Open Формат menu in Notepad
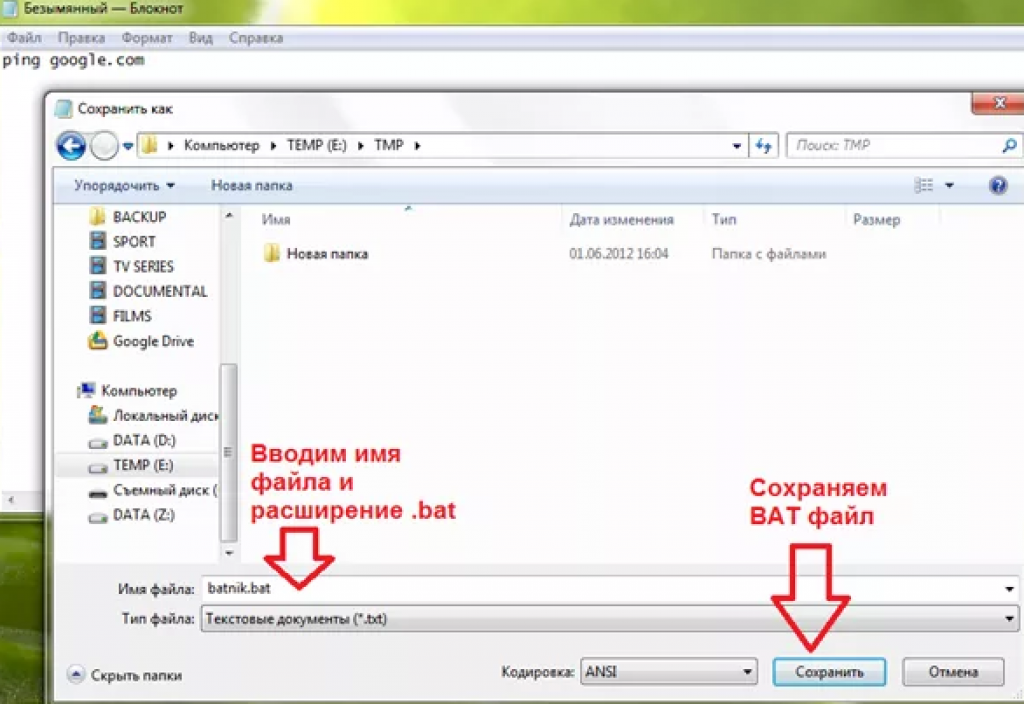The height and width of the screenshot is (704, 1024). pyautogui.click(x=147, y=38)
